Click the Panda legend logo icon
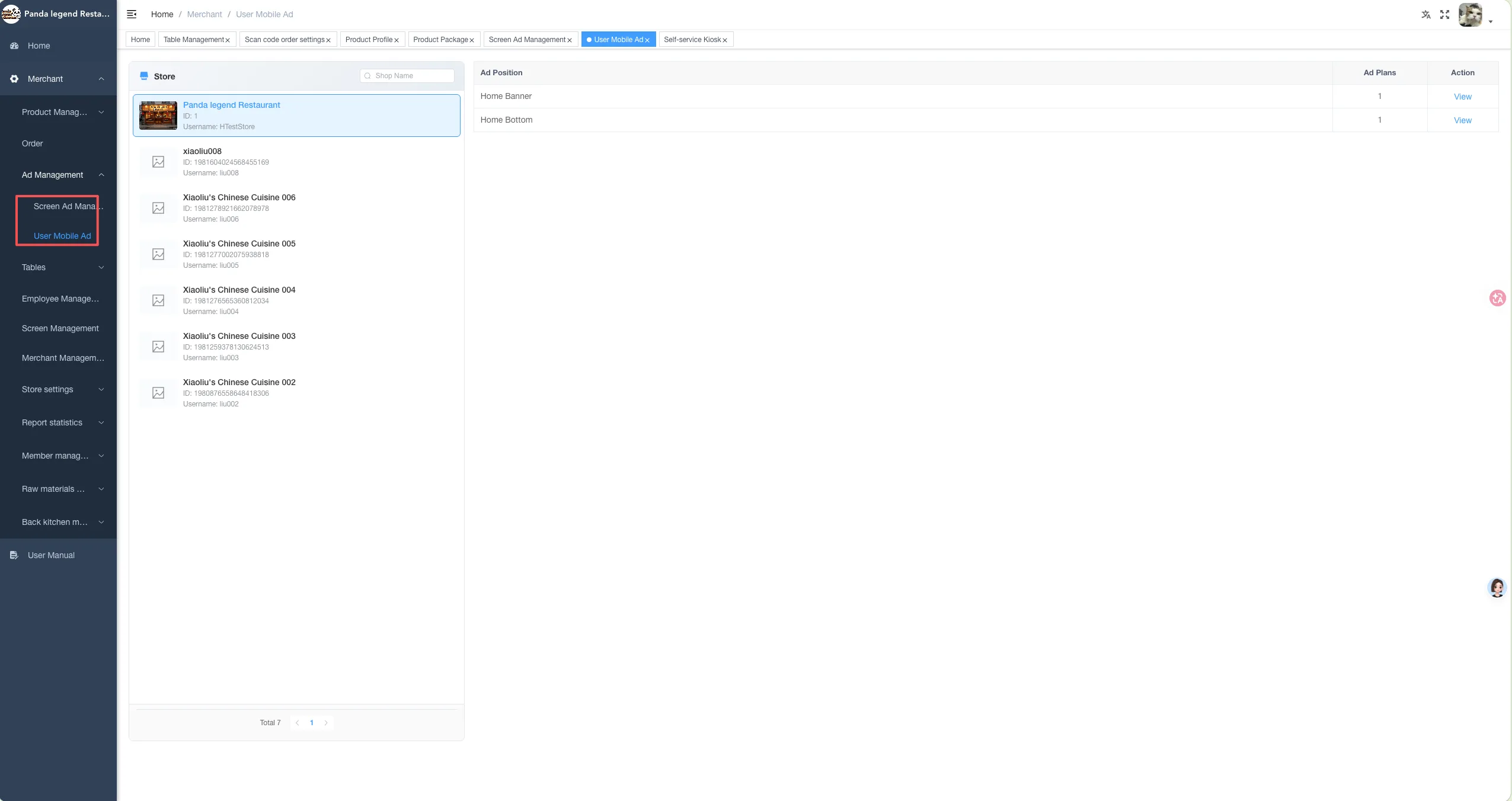1512x801 pixels. pos(11,14)
